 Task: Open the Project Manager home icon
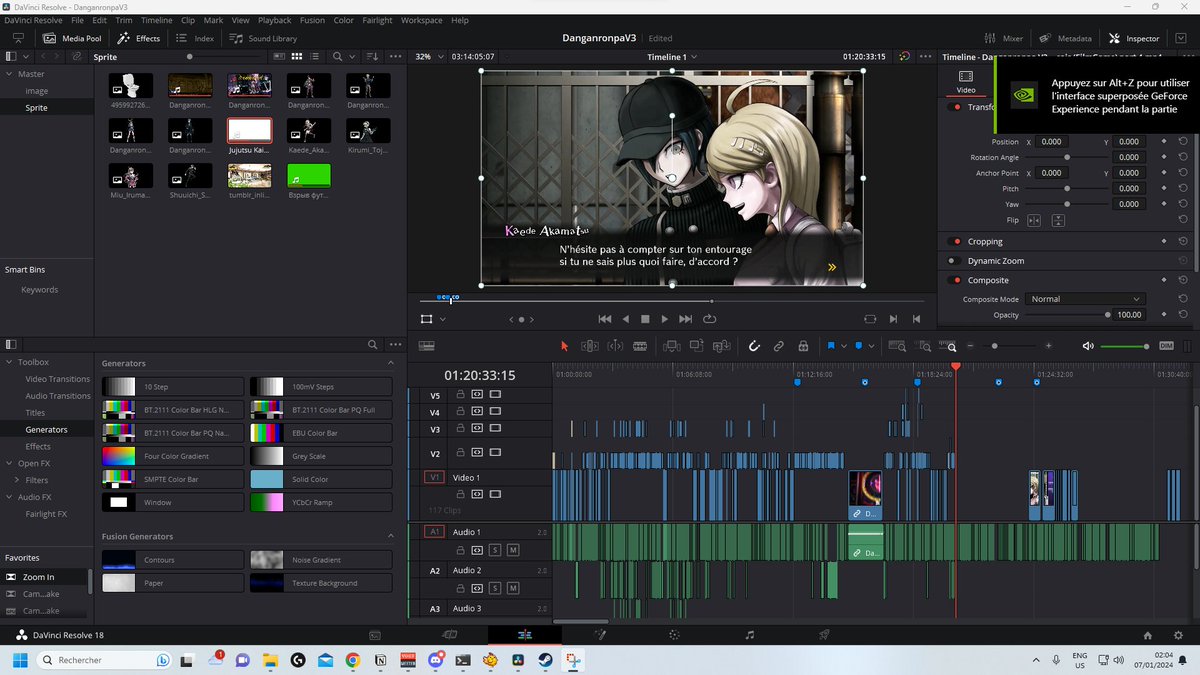click(x=1149, y=635)
